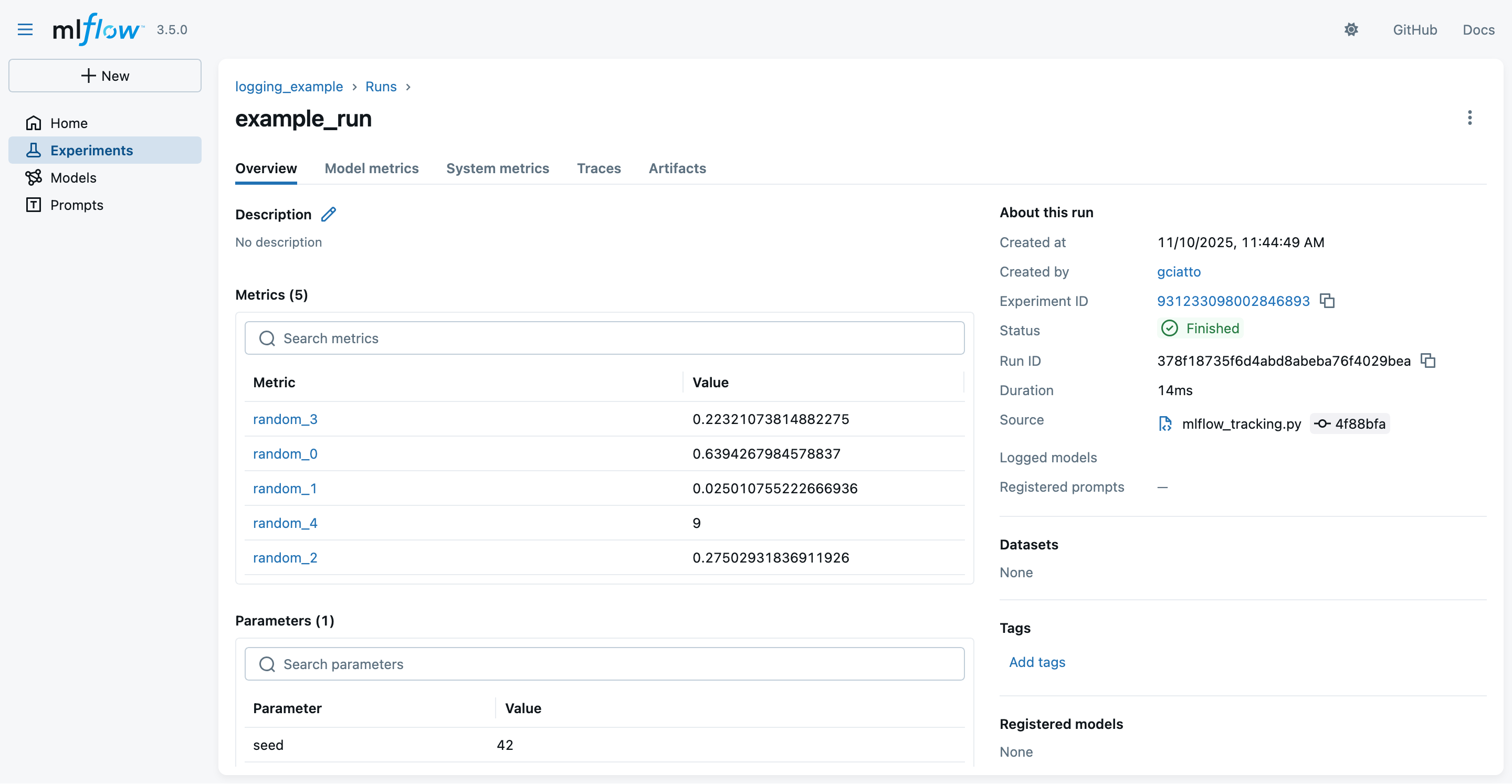Viewport: 1512px width, 784px height.
Task: Click the New button
Action: 105,76
